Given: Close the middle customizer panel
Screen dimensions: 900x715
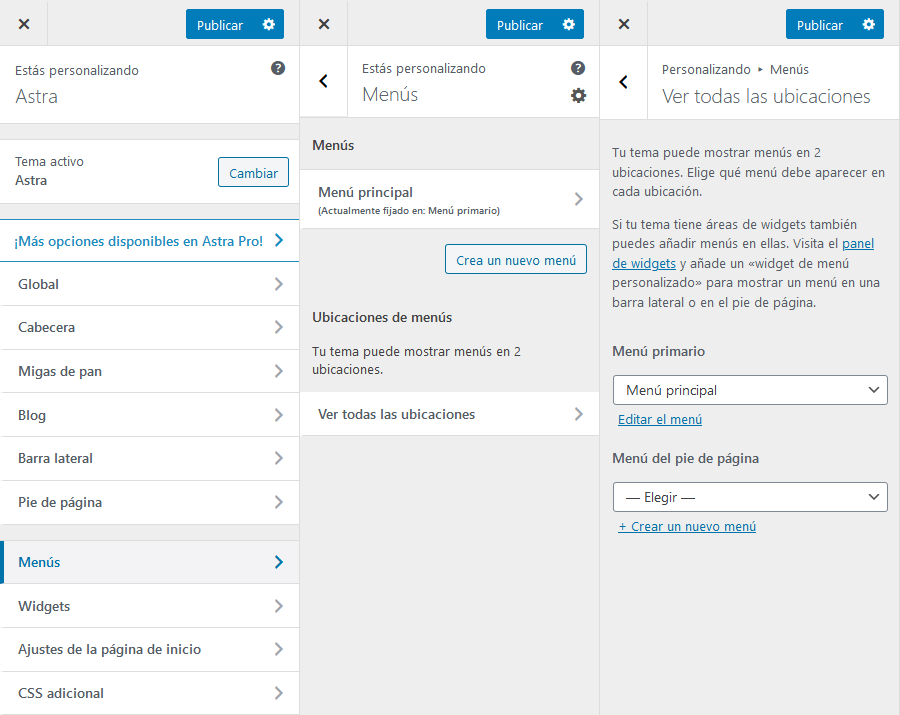Looking at the screenshot, I should pyautogui.click(x=323, y=25).
